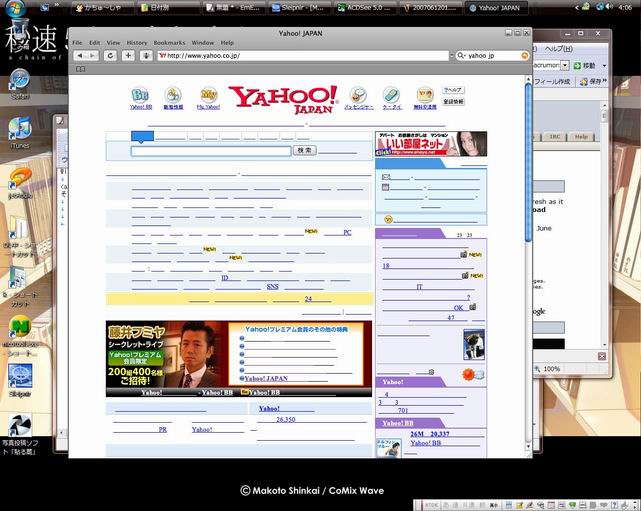Select the highlighted blue search tab on Yahoo
The width and height of the screenshot is (641, 511).
point(142,137)
